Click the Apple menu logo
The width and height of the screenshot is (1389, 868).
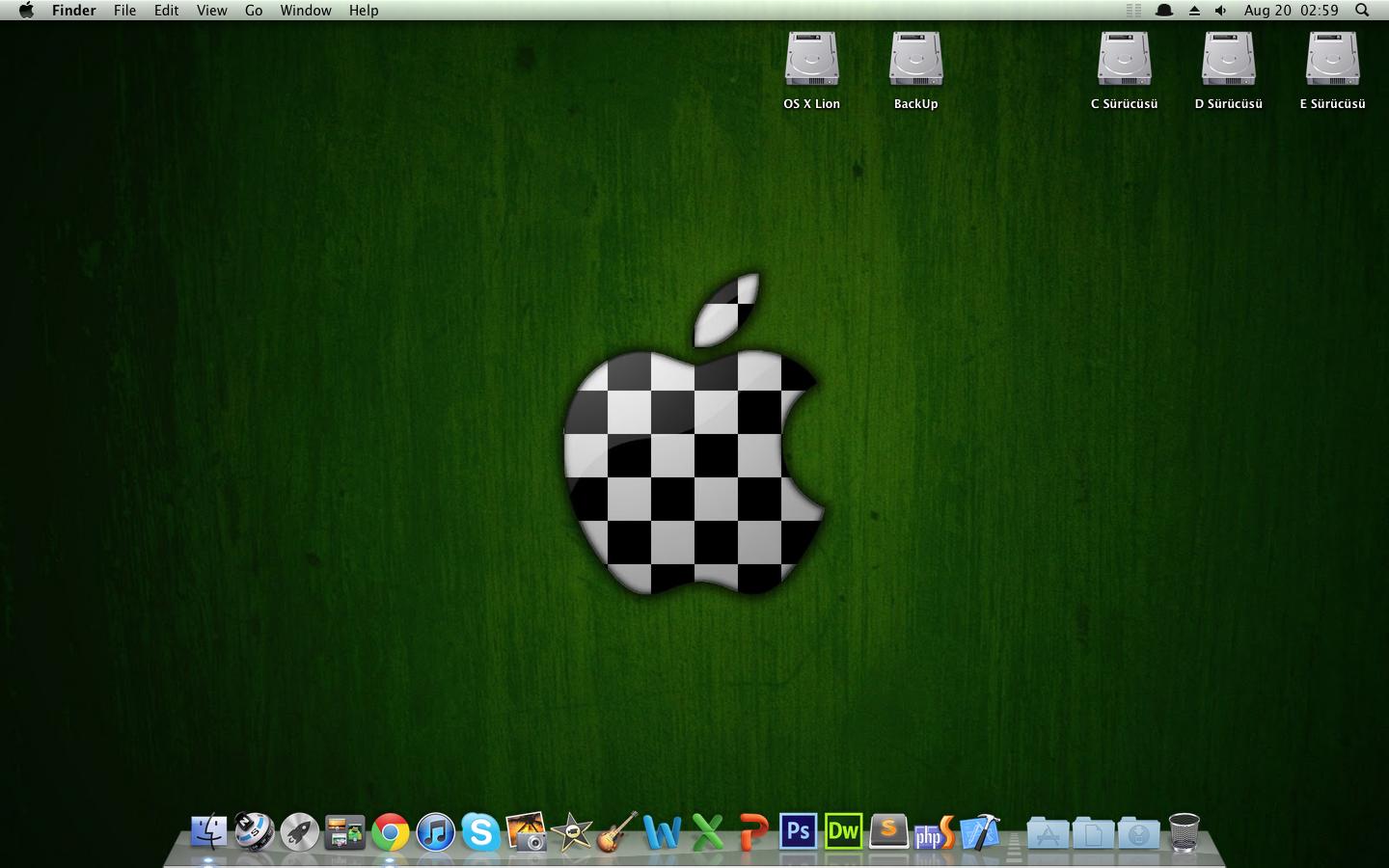[x=26, y=11]
